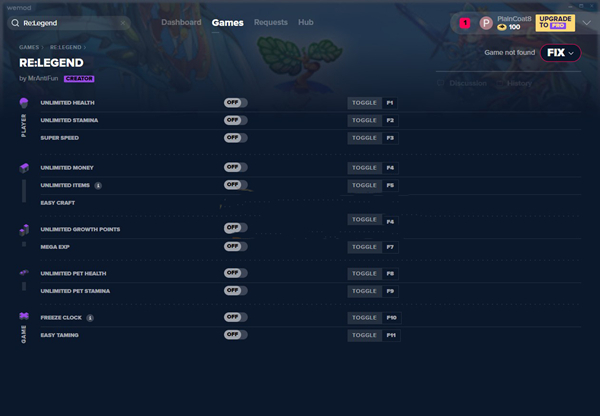Click Toggle button for F4 Unlimited Money
This screenshot has width=600, height=416.
click(x=364, y=168)
